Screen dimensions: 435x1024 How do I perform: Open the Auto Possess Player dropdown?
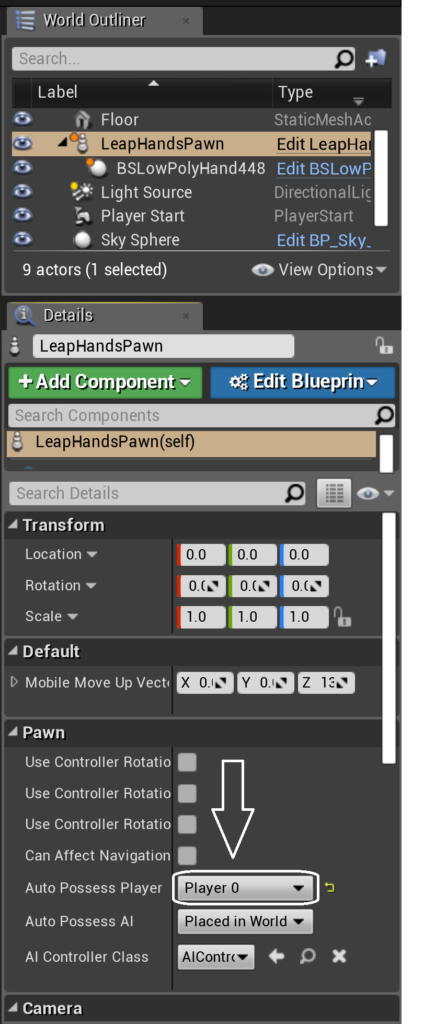244,888
